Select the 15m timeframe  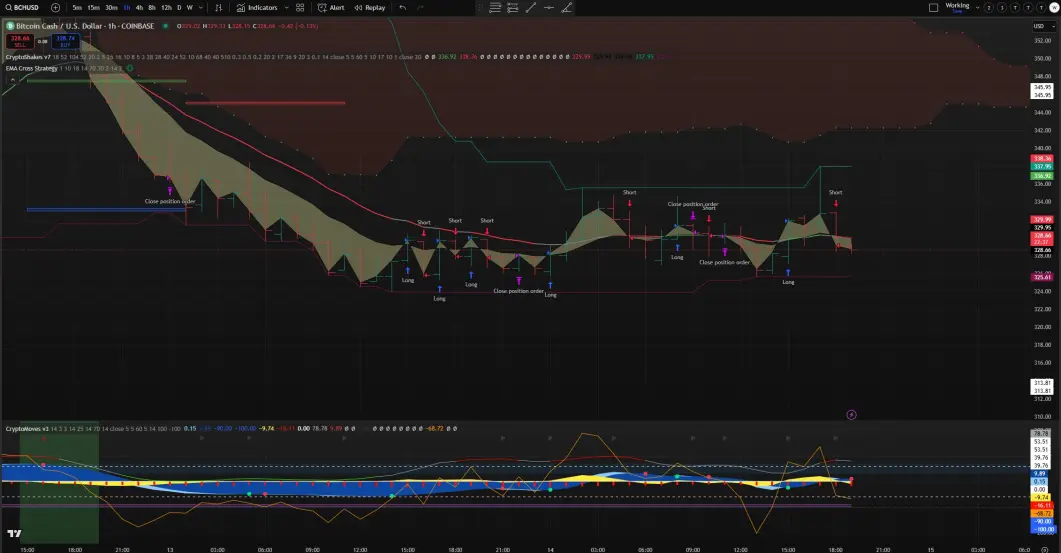93,7
